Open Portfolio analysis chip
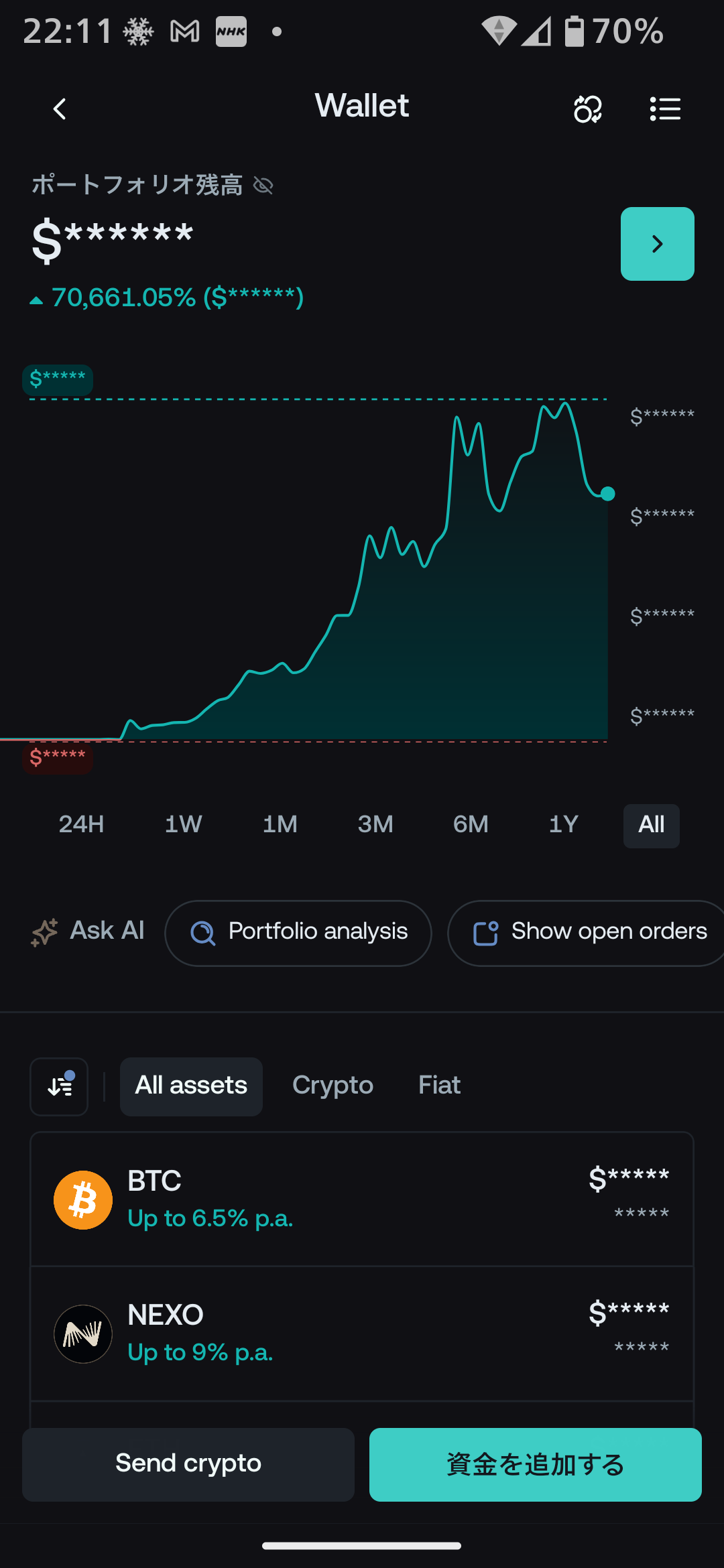This screenshot has width=724, height=1568. 298,933
